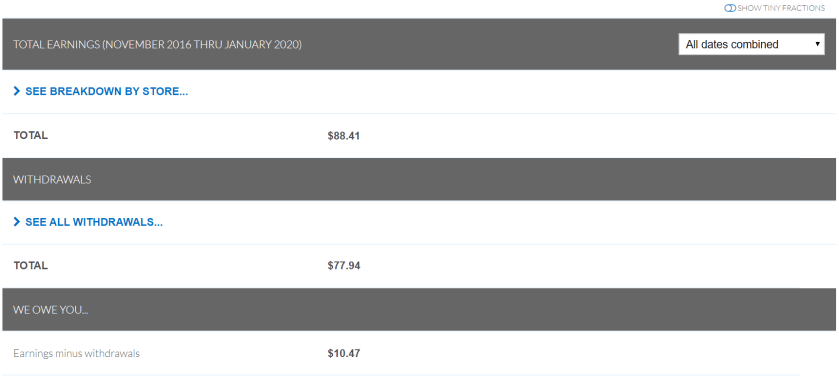This screenshot has height=378, width=839.
Task: Click the date selector's down arrow
Action: (818, 44)
